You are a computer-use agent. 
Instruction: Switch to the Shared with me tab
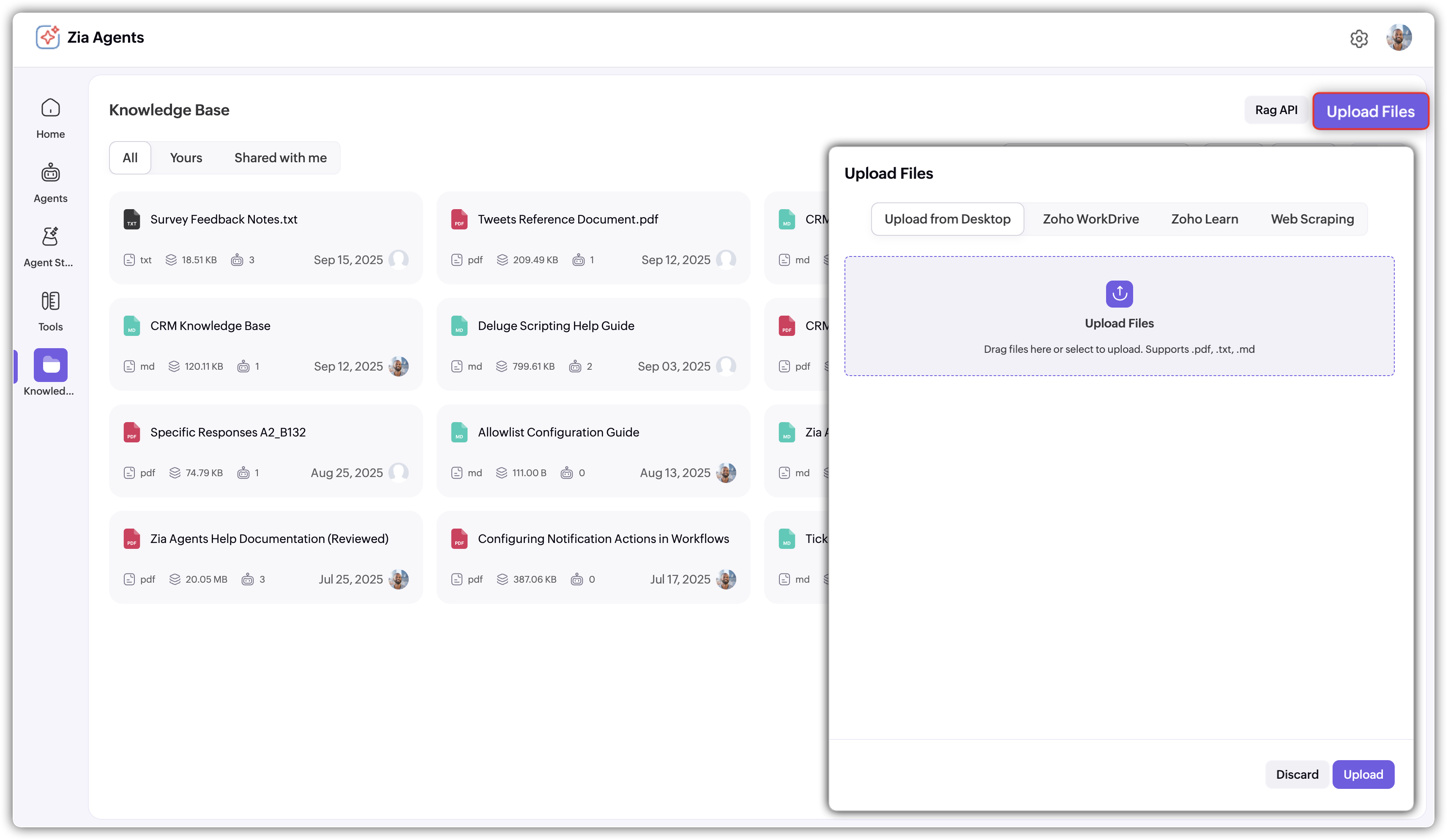coord(280,158)
